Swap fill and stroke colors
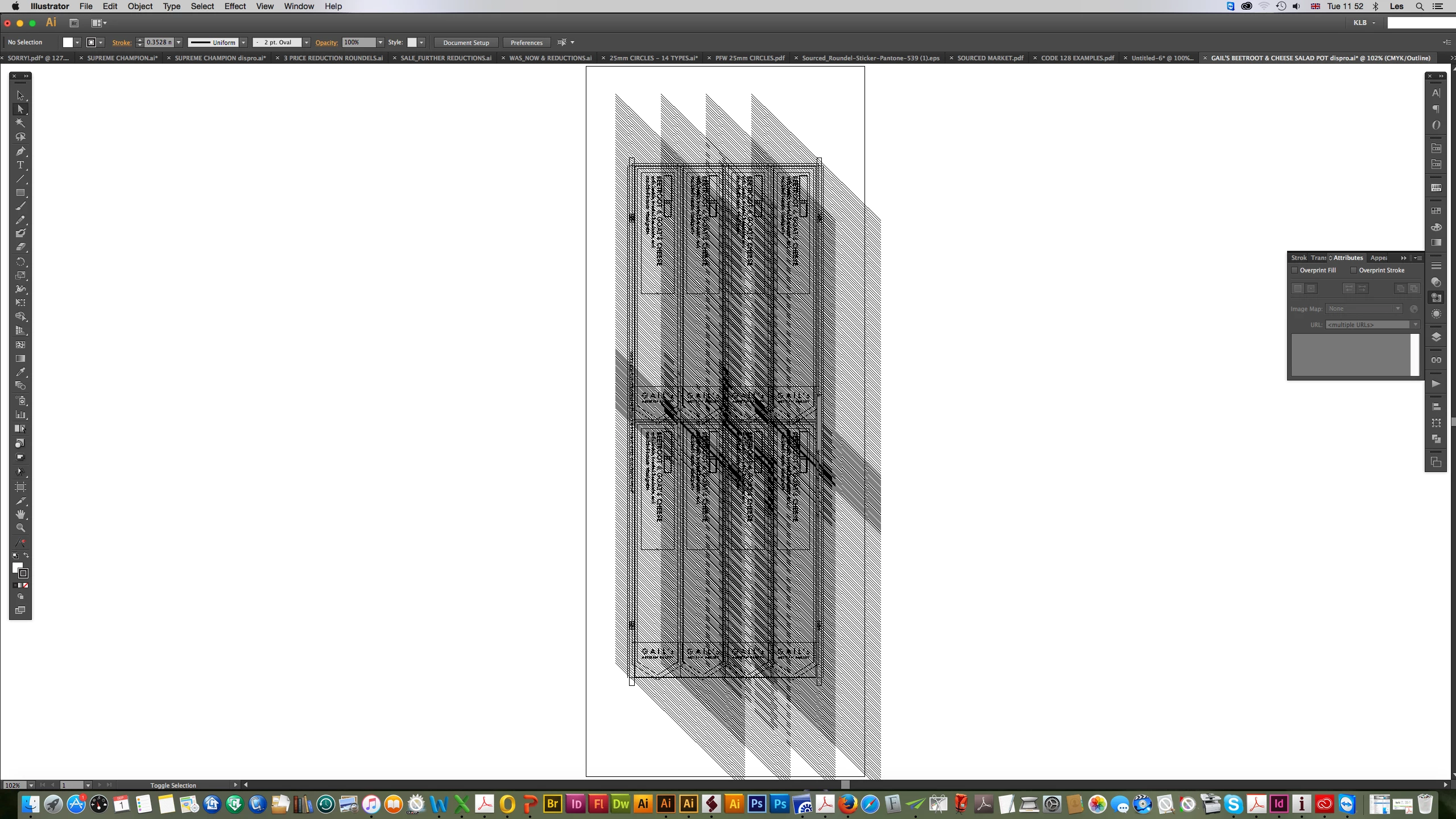This screenshot has width=1456, height=819. pos(26,556)
